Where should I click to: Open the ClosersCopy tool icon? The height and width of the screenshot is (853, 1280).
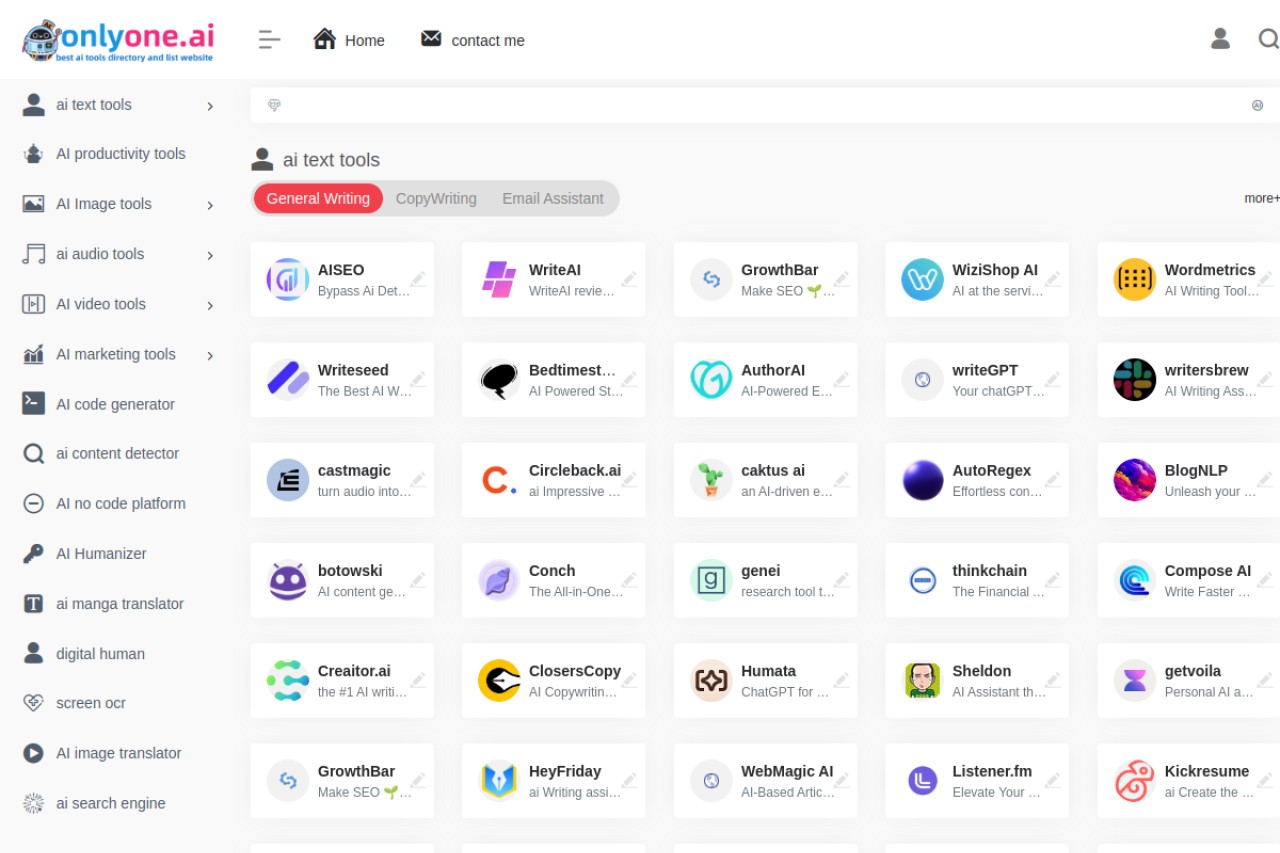pos(499,681)
